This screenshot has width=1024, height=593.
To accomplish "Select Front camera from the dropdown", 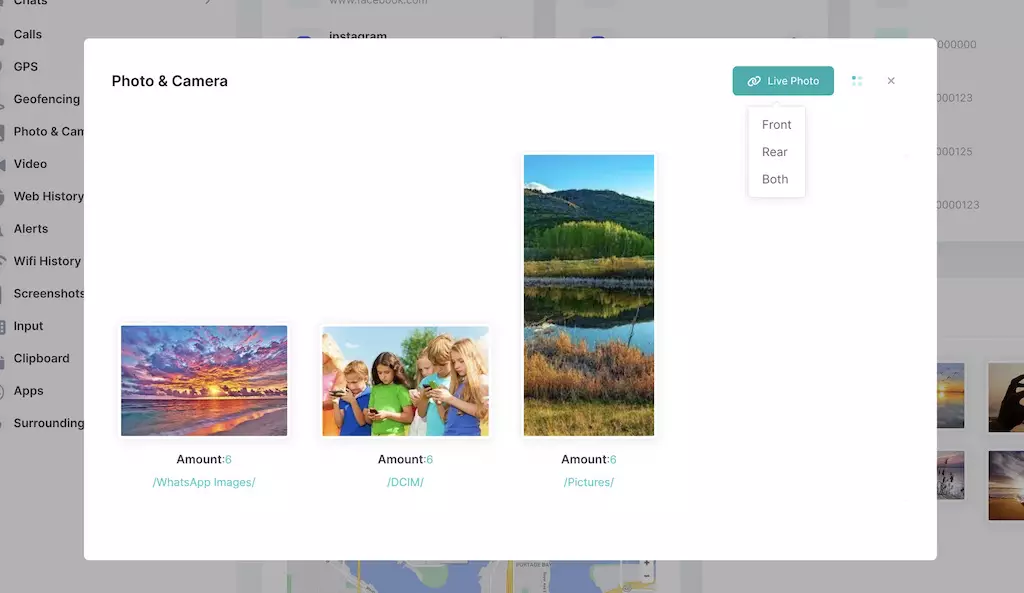I will tap(776, 125).
